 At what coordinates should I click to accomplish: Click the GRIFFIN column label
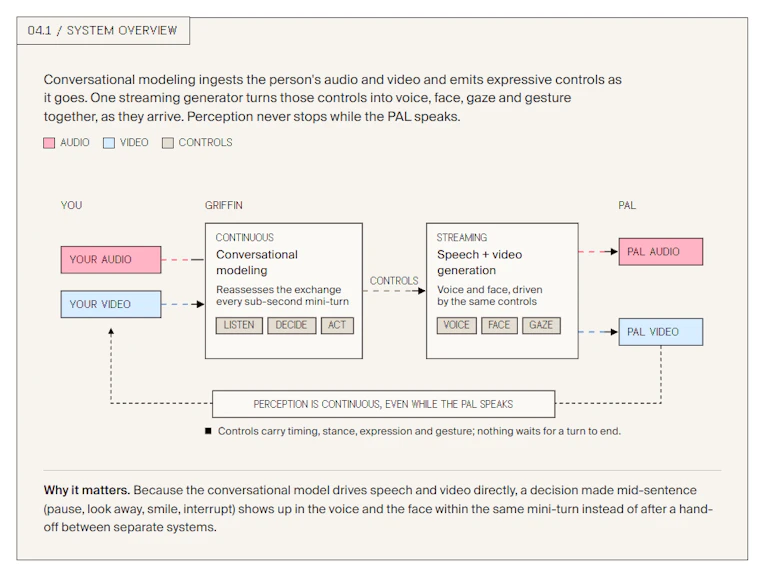(223, 205)
